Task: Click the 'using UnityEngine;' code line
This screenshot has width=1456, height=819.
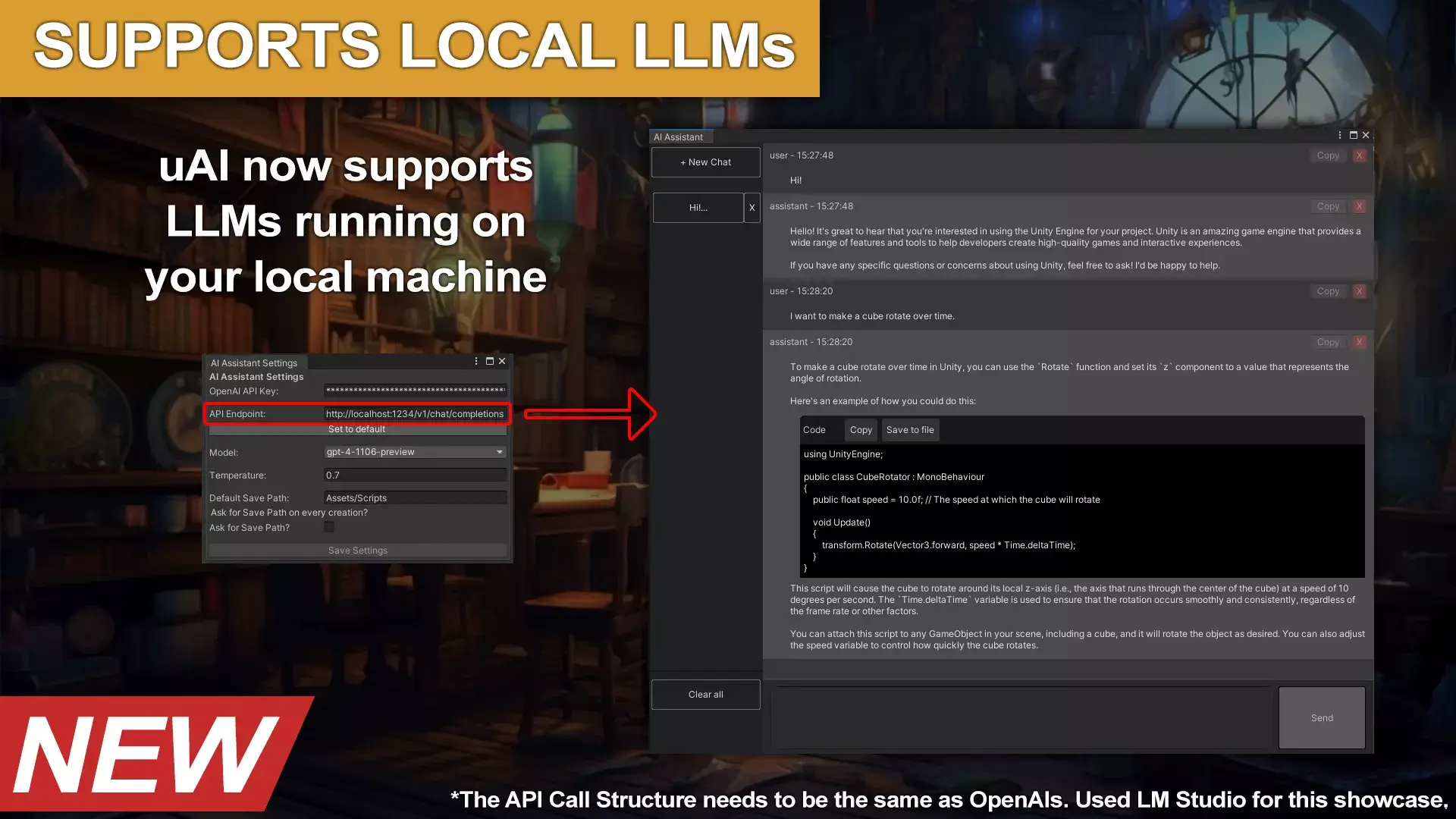Action: click(x=843, y=454)
